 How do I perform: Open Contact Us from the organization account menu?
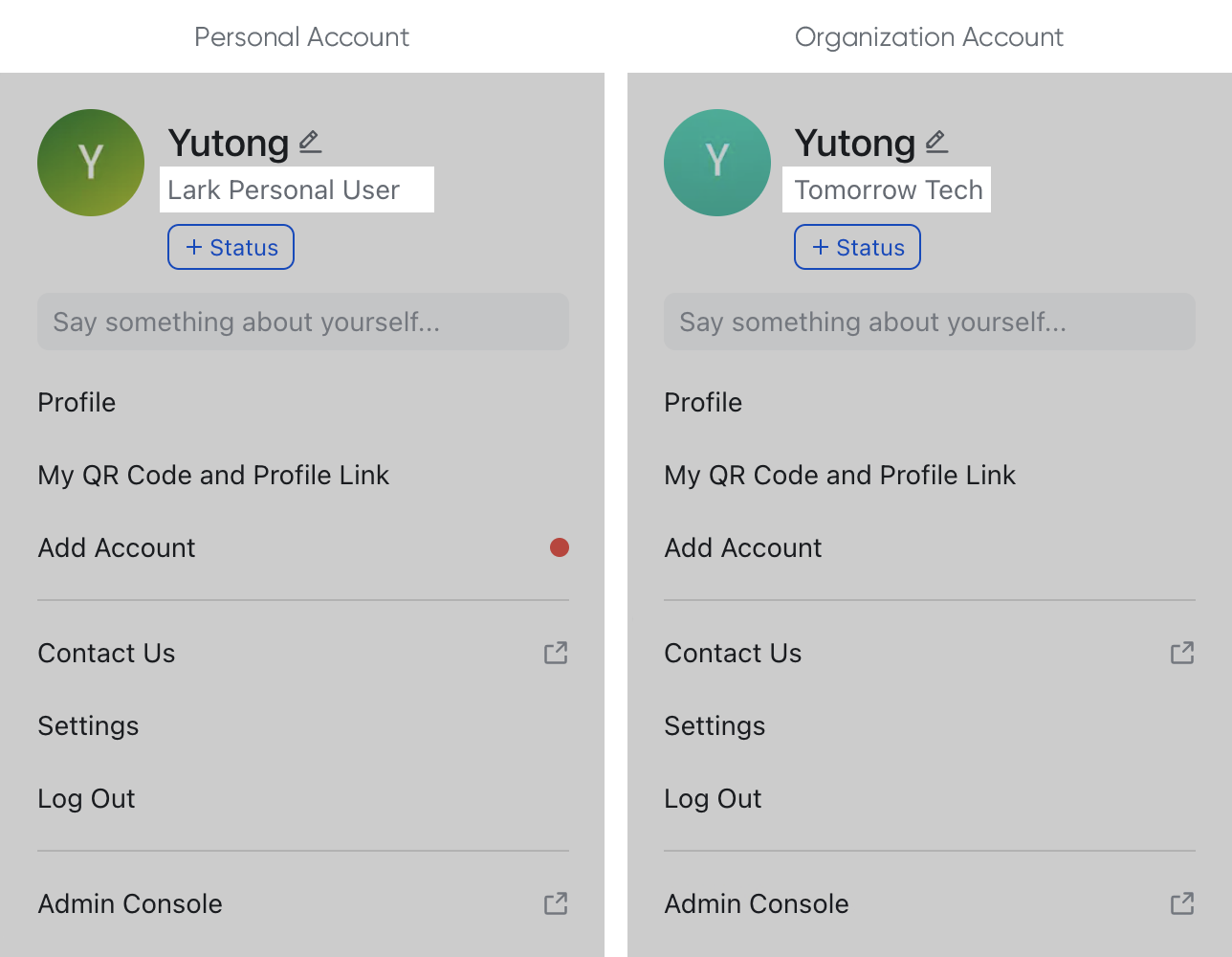pyautogui.click(x=733, y=653)
